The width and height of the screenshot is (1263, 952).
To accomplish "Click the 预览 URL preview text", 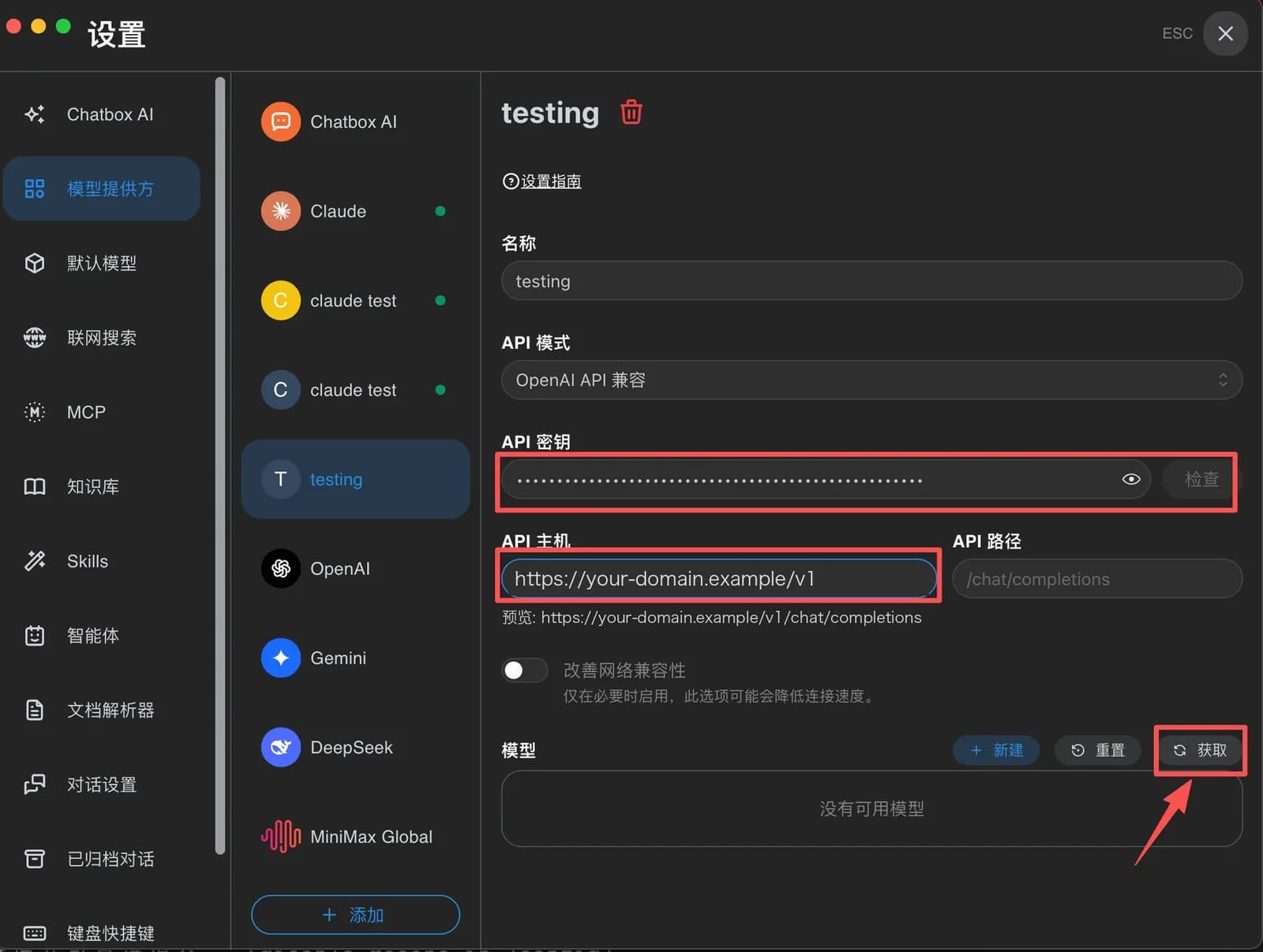I will pyautogui.click(x=712, y=617).
